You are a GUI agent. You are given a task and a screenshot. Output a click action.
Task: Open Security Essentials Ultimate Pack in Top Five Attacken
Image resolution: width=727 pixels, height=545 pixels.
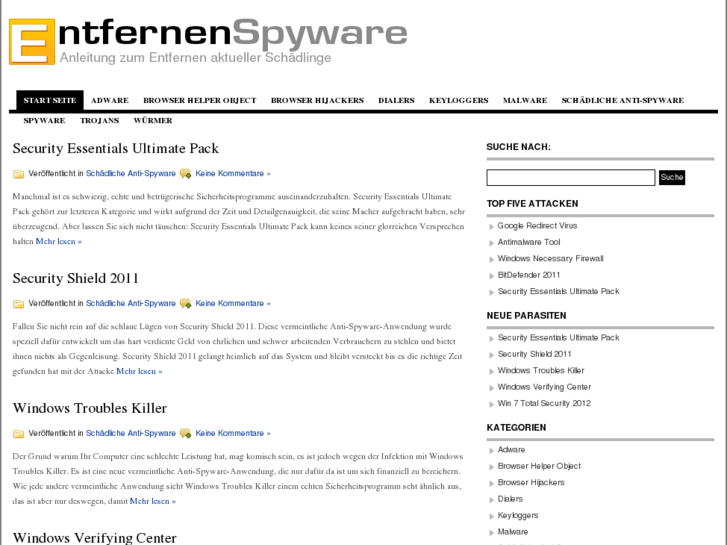tap(559, 291)
